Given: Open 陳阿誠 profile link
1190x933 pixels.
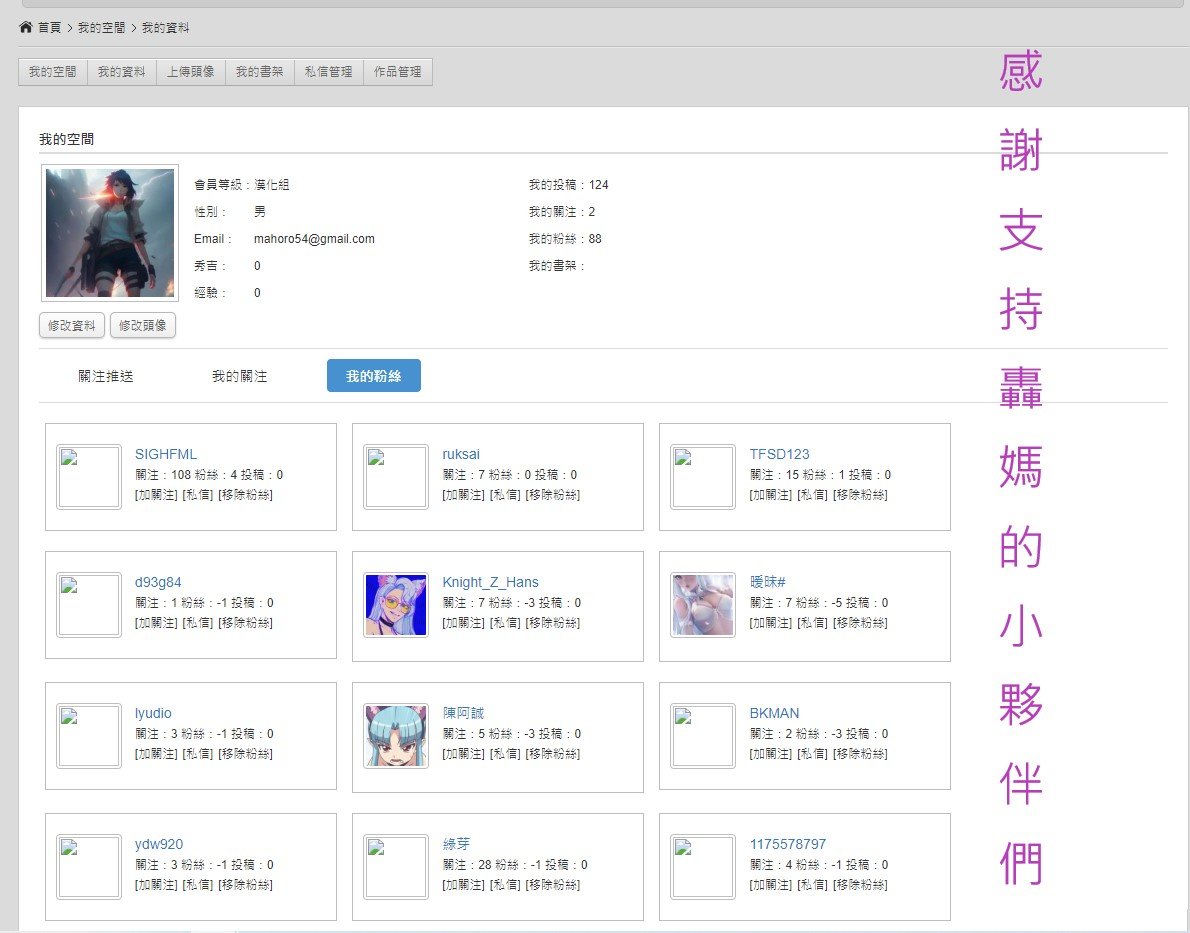Looking at the screenshot, I should point(463,713).
